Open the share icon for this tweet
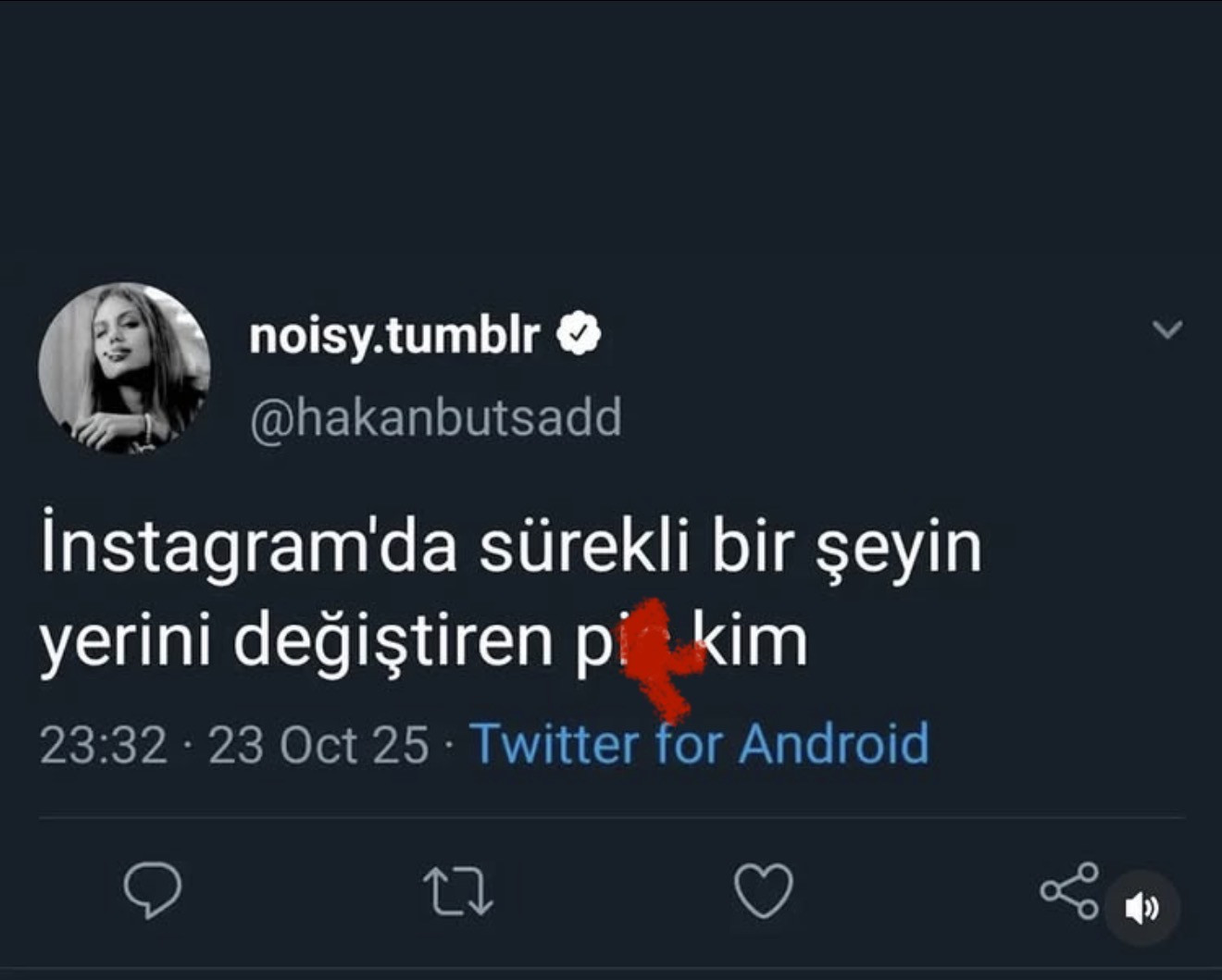Viewport: 1222px width, 980px height. tap(1069, 890)
